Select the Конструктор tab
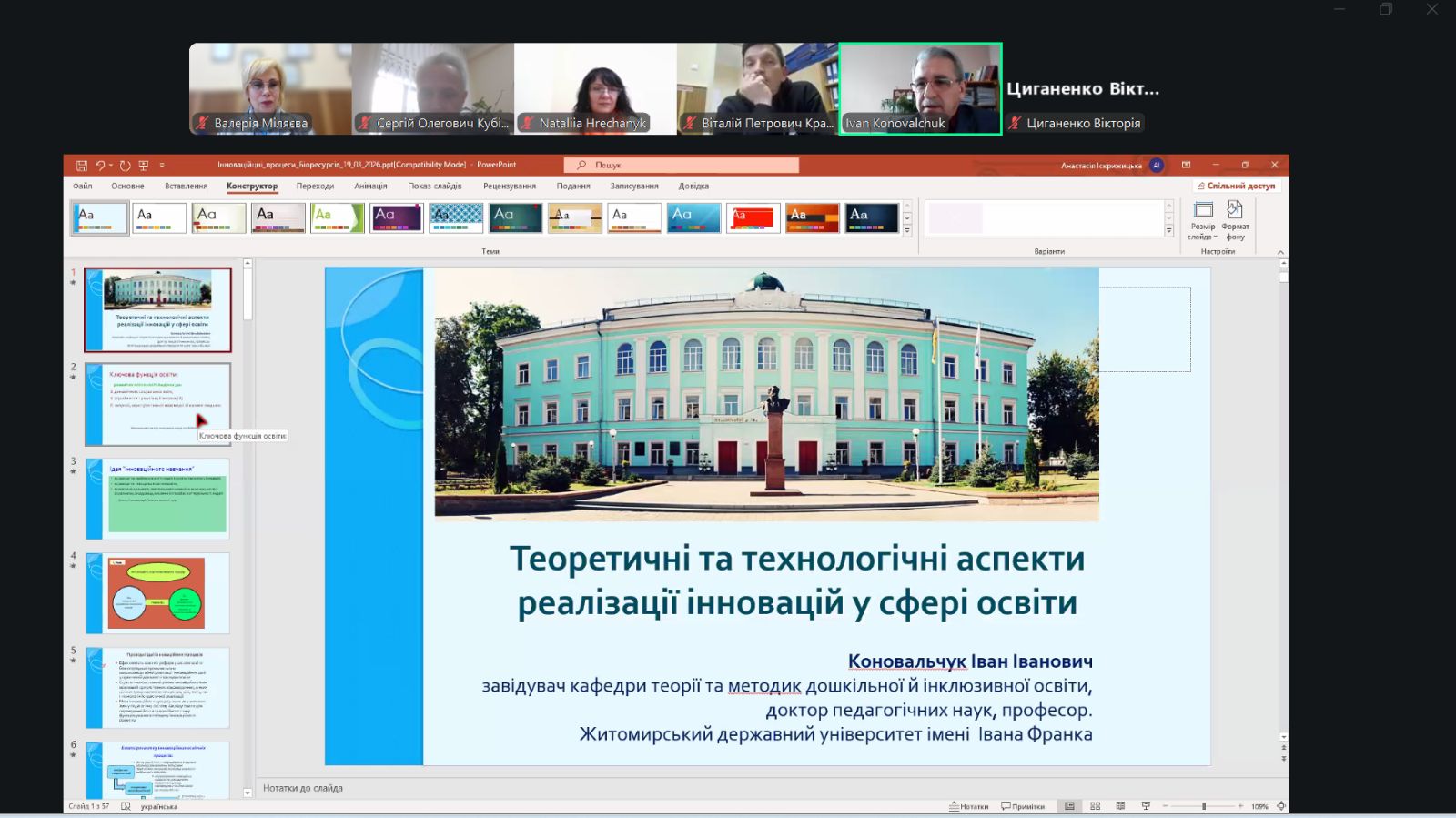This screenshot has height=818, width=1456. [x=252, y=186]
